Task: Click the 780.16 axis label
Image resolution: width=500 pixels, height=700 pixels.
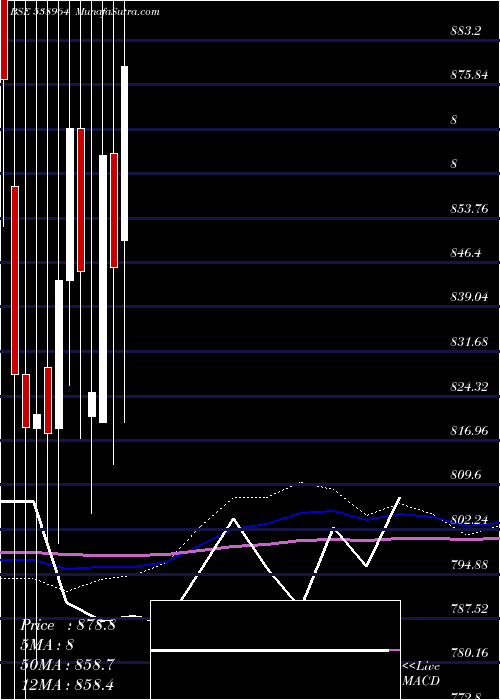Action: click(469, 653)
